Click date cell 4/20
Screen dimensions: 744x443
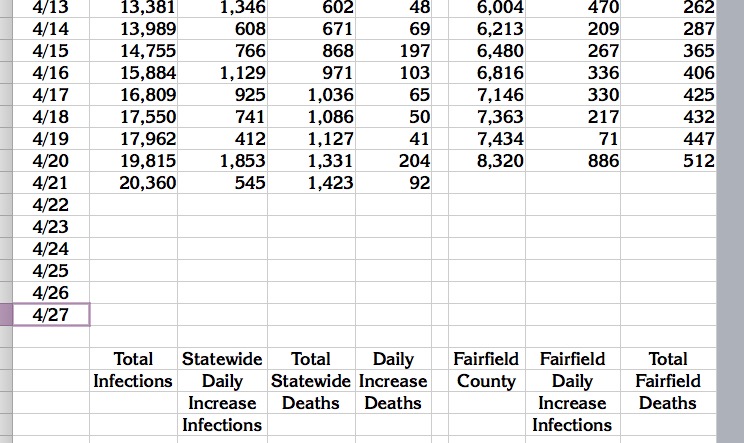(x=51, y=161)
